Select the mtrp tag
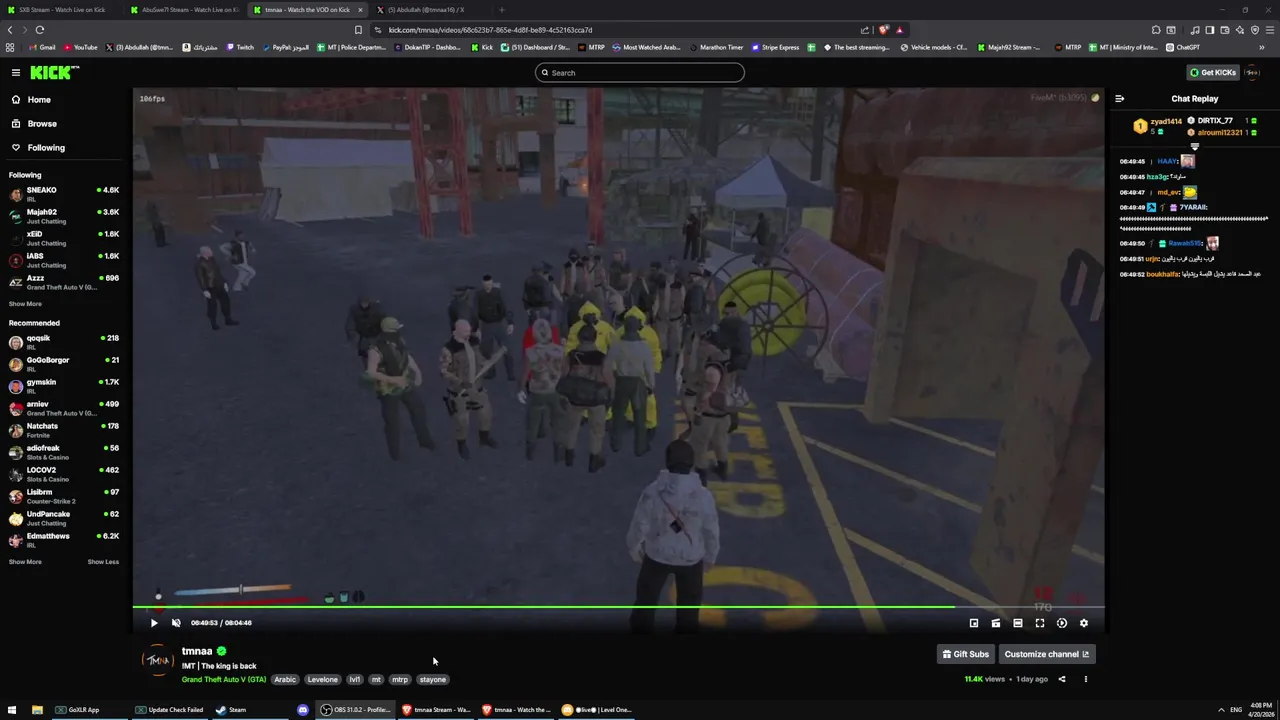Screen dimensions: 1280x720 click(400, 680)
